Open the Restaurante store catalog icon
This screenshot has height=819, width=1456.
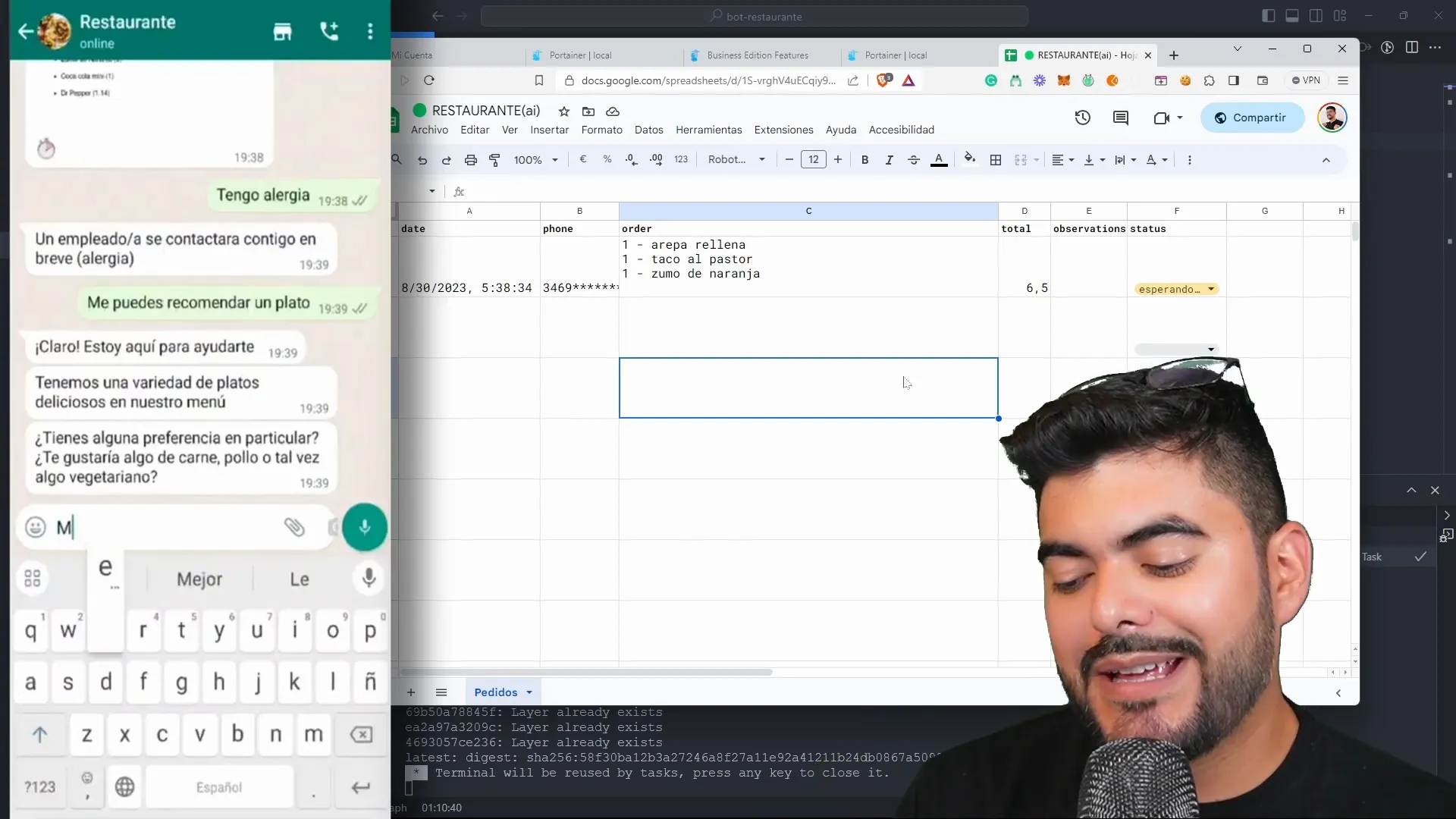(x=282, y=31)
